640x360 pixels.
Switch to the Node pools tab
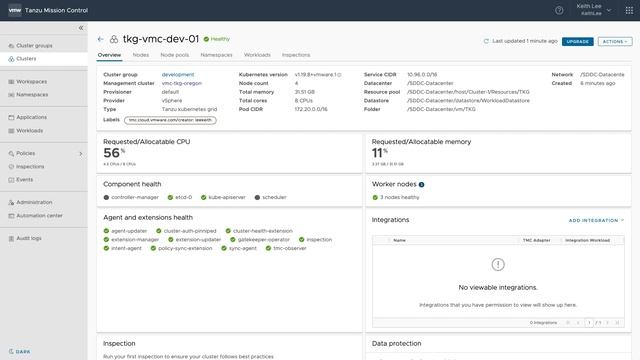pos(175,55)
